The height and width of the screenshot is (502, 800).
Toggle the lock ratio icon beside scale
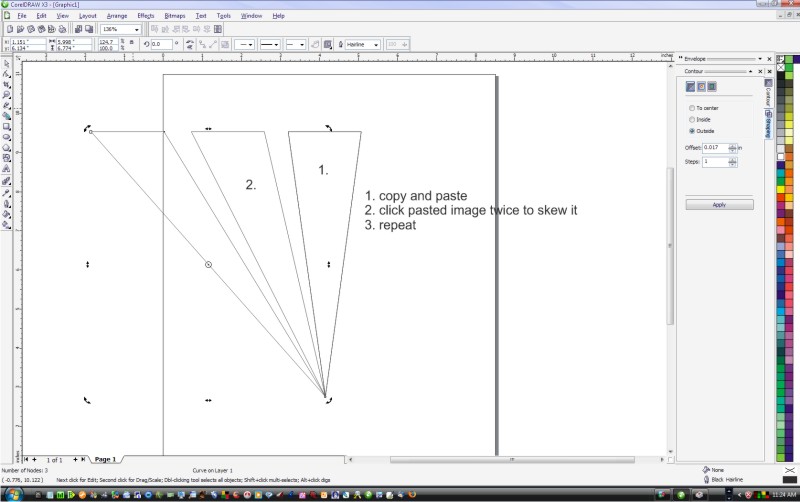click(132, 43)
